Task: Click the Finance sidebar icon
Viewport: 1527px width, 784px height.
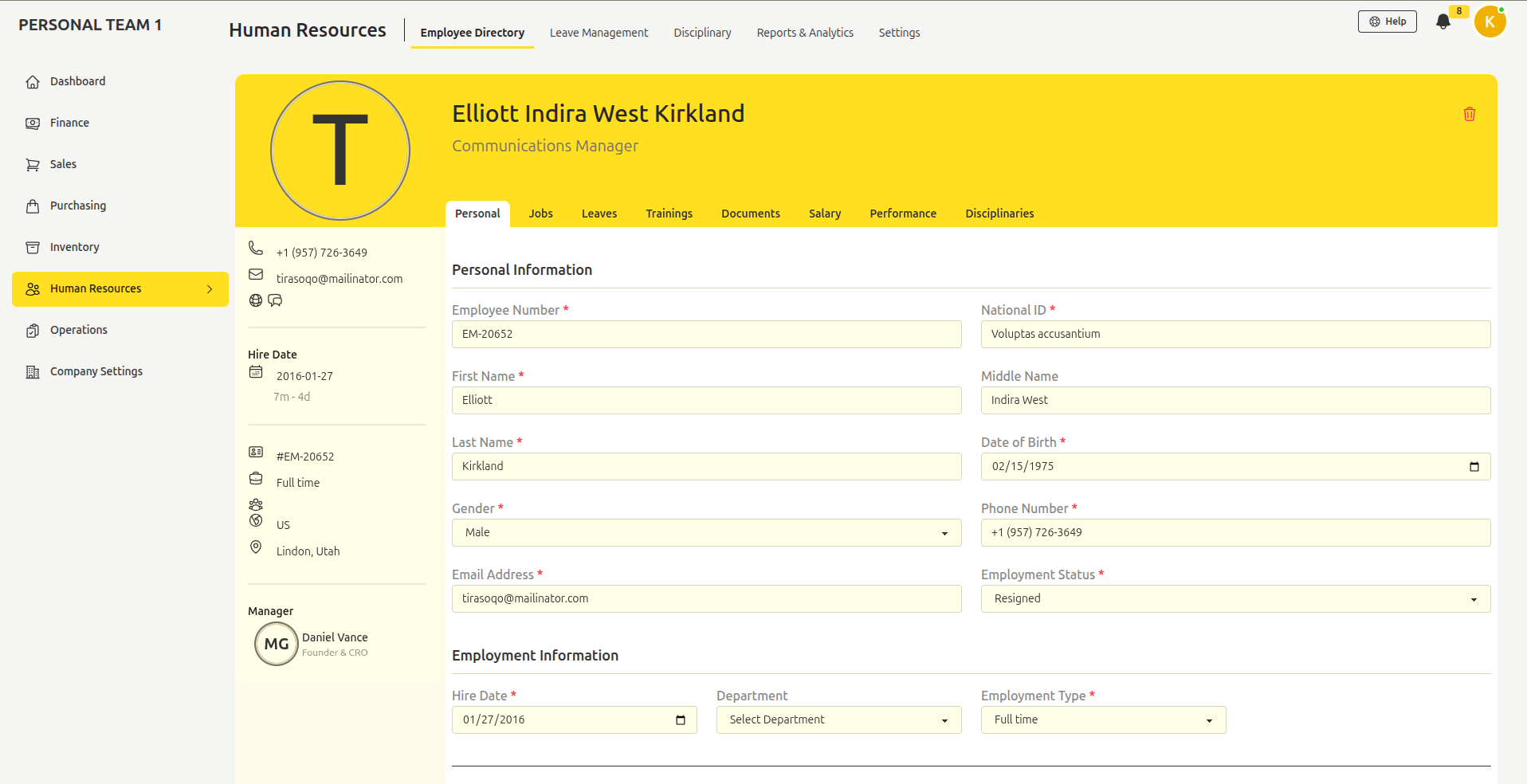Action: (33, 123)
